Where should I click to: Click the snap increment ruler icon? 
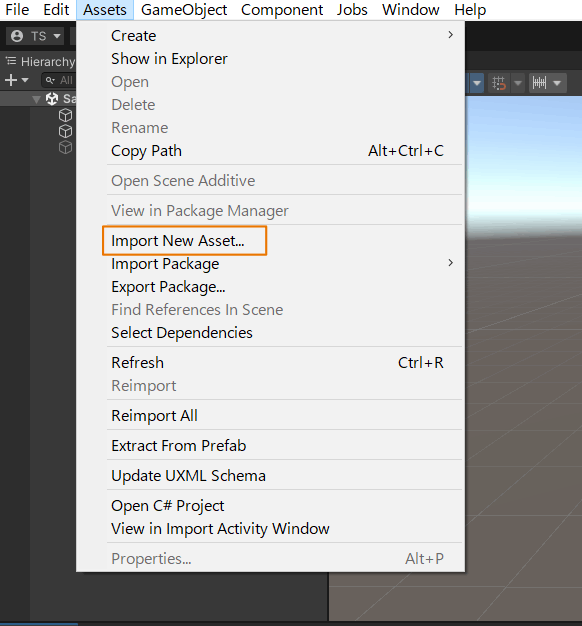click(539, 83)
